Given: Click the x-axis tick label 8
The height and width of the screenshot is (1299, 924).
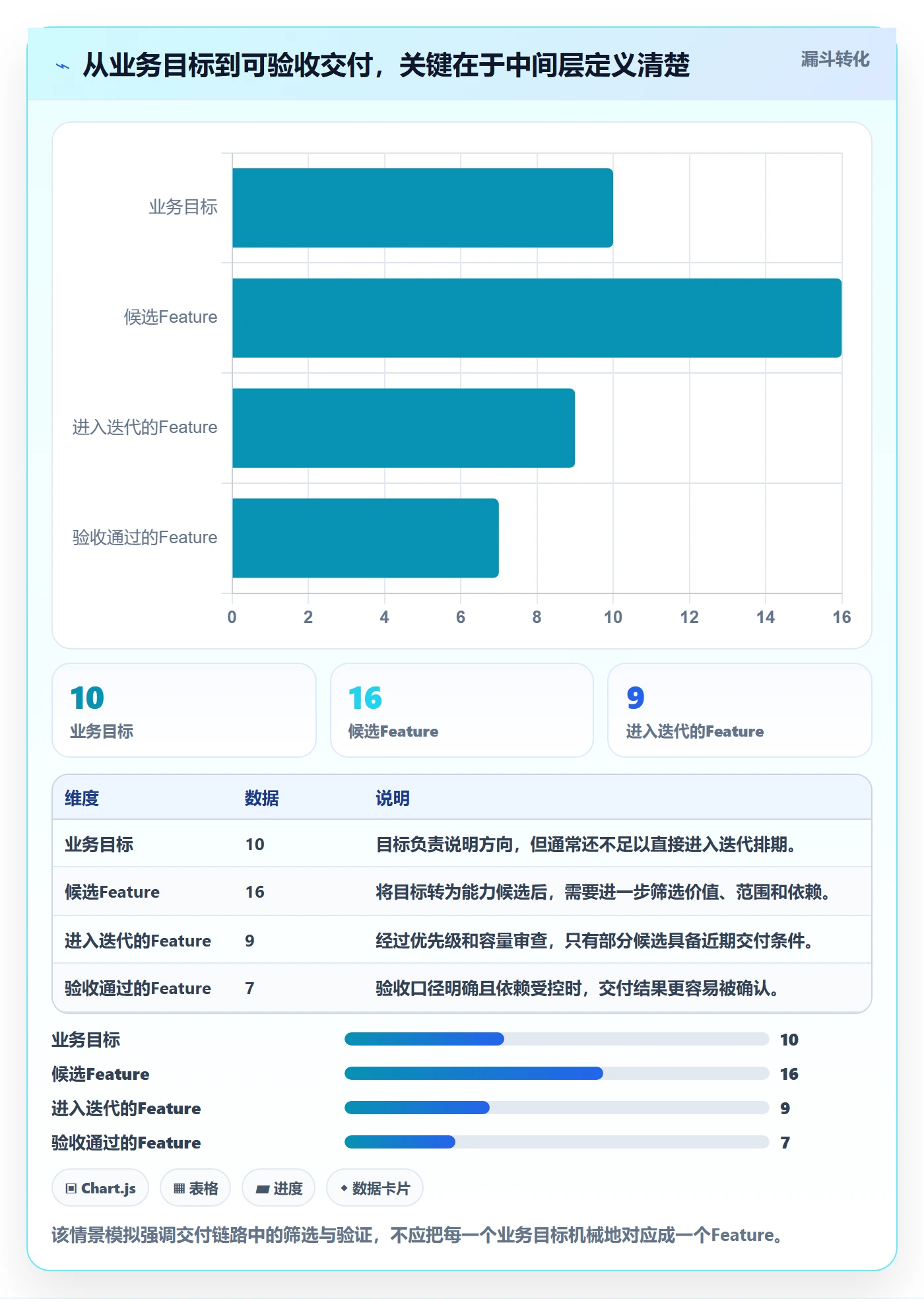Looking at the screenshot, I should (x=537, y=617).
